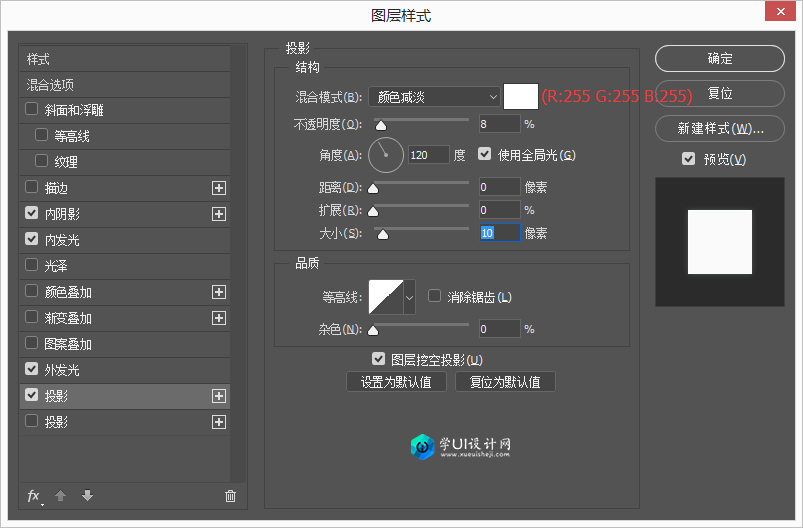803x528 pixels.
Task: Click the fx effects menu icon
Action: [34, 496]
